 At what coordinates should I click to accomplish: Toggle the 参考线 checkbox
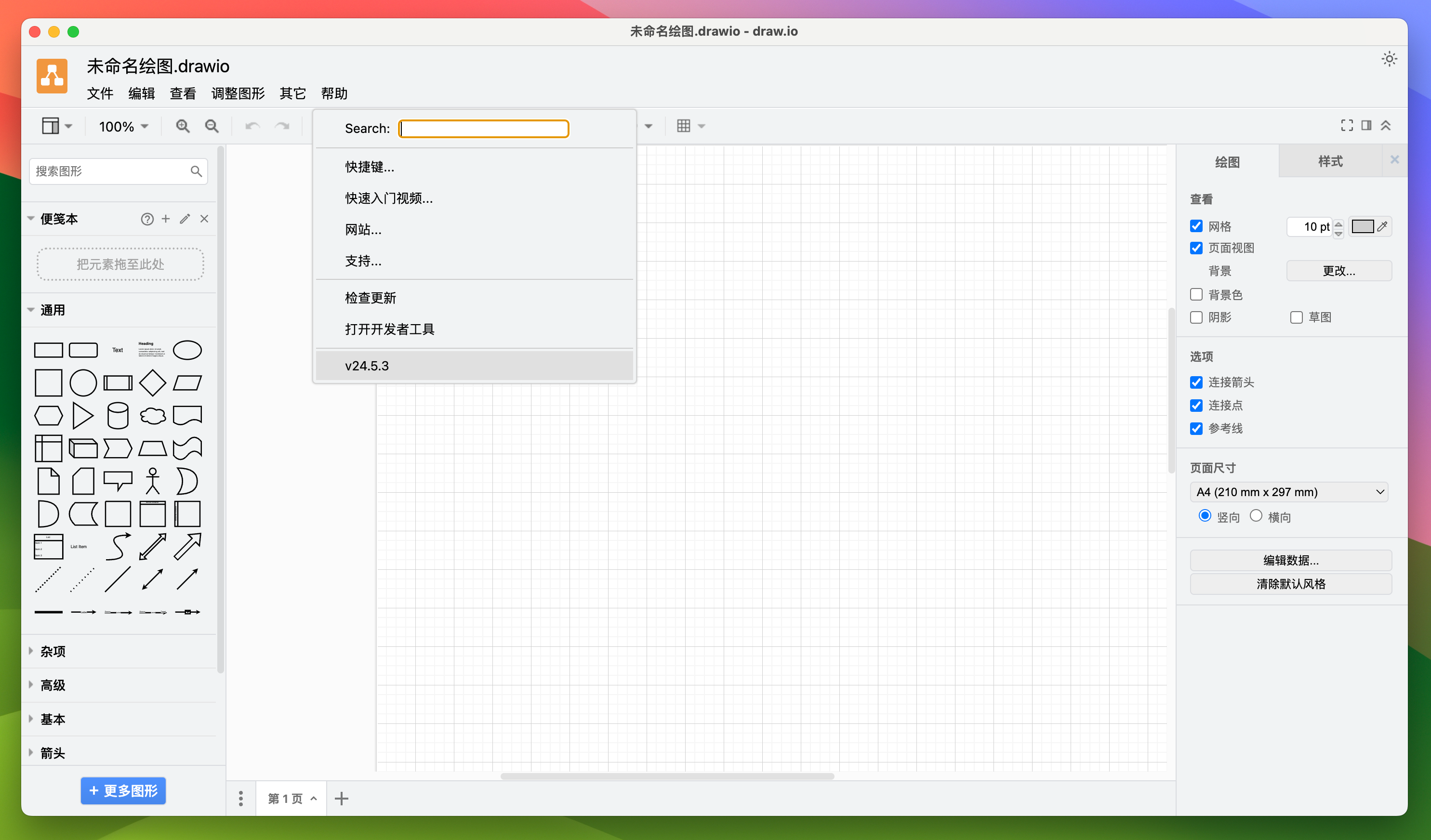1196,429
